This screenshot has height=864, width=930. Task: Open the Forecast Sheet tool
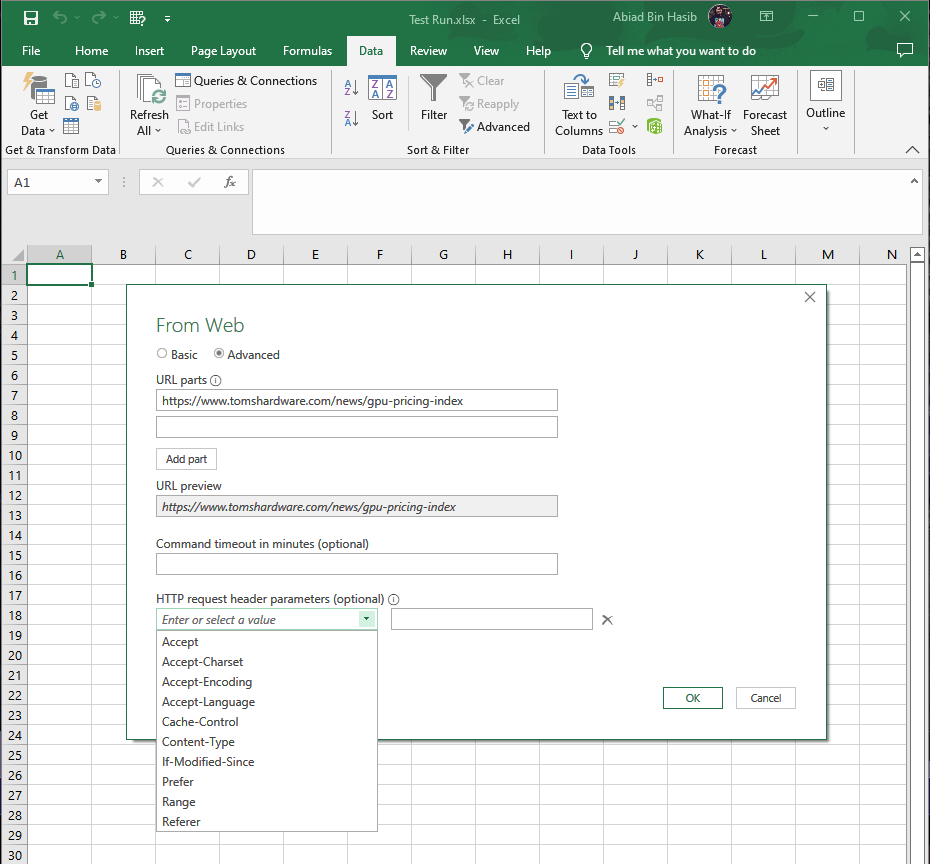pos(765,106)
